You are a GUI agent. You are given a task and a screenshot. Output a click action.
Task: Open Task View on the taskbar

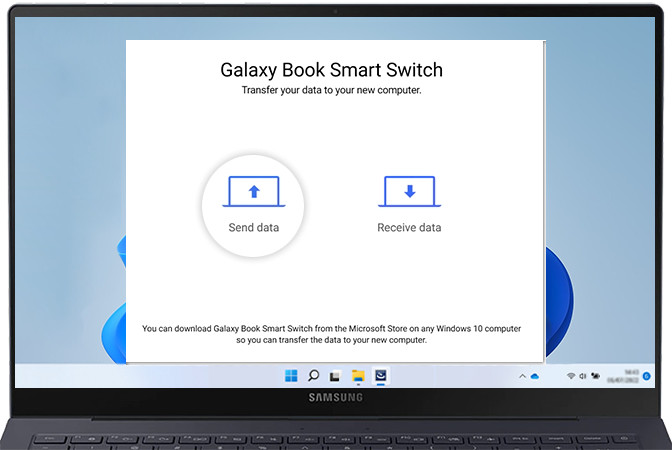(335, 376)
